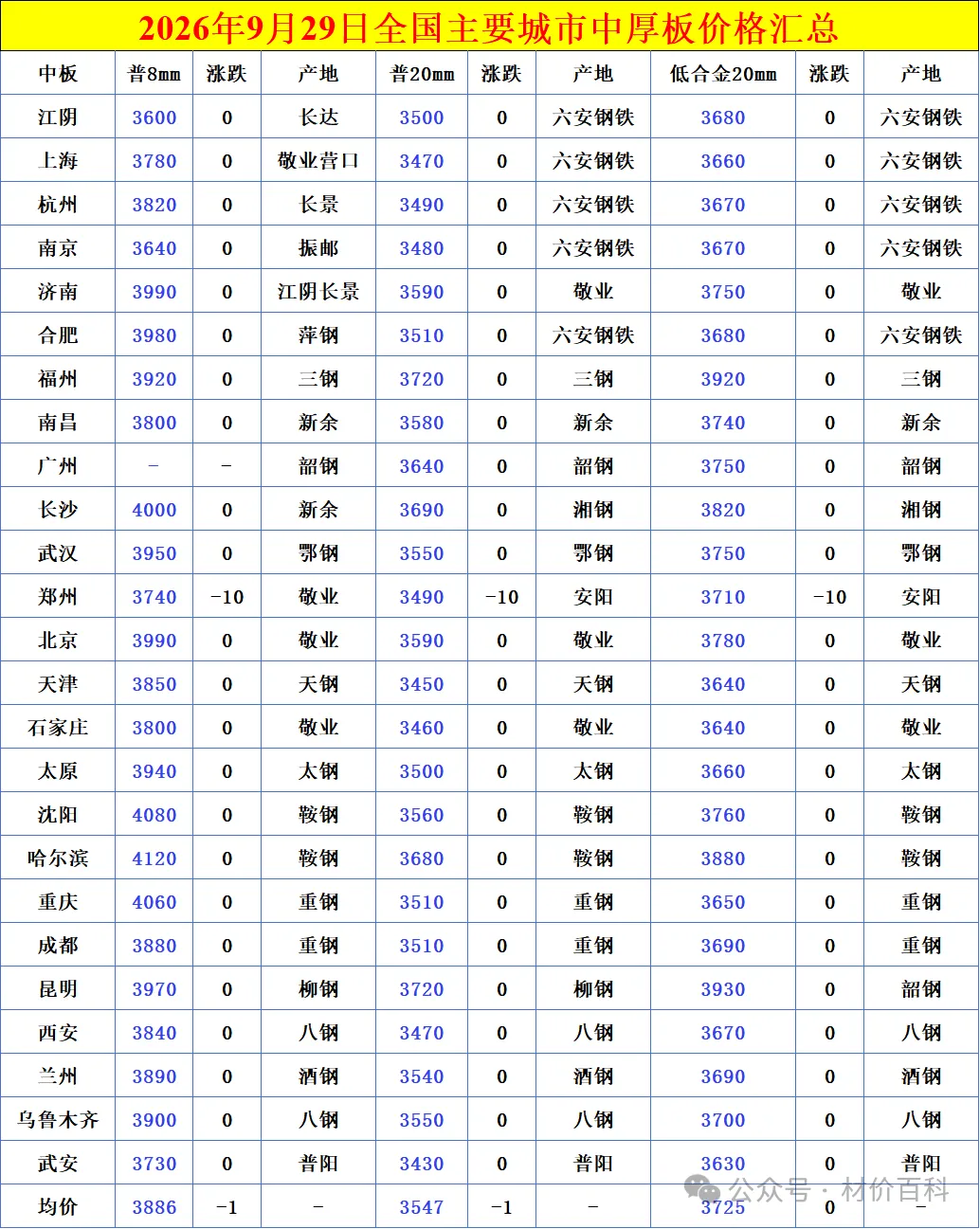Select 低合金20mm price 3920 in 福州 row
The height and width of the screenshot is (1229, 980).
(723, 379)
